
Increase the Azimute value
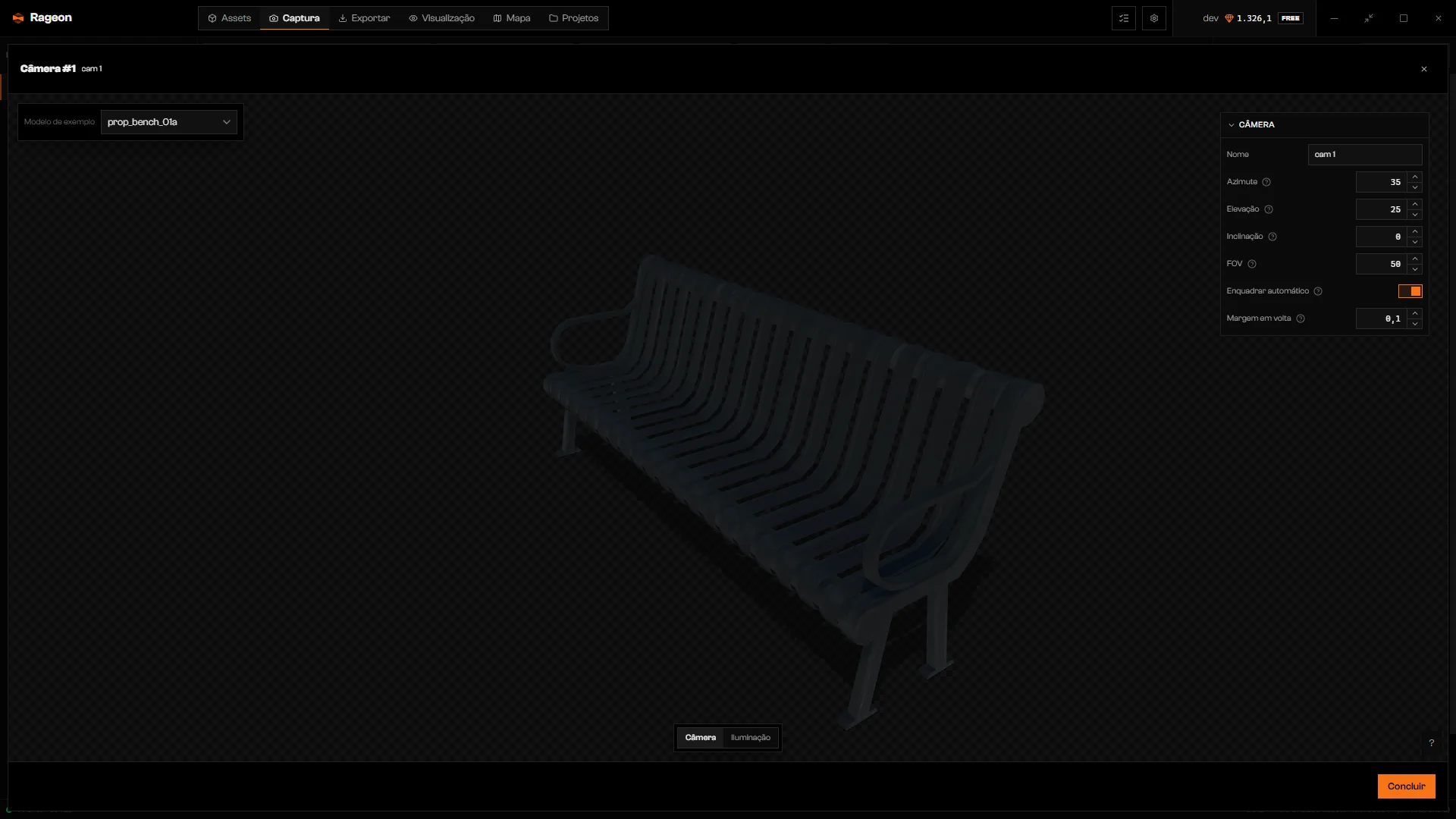pyautogui.click(x=1415, y=177)
